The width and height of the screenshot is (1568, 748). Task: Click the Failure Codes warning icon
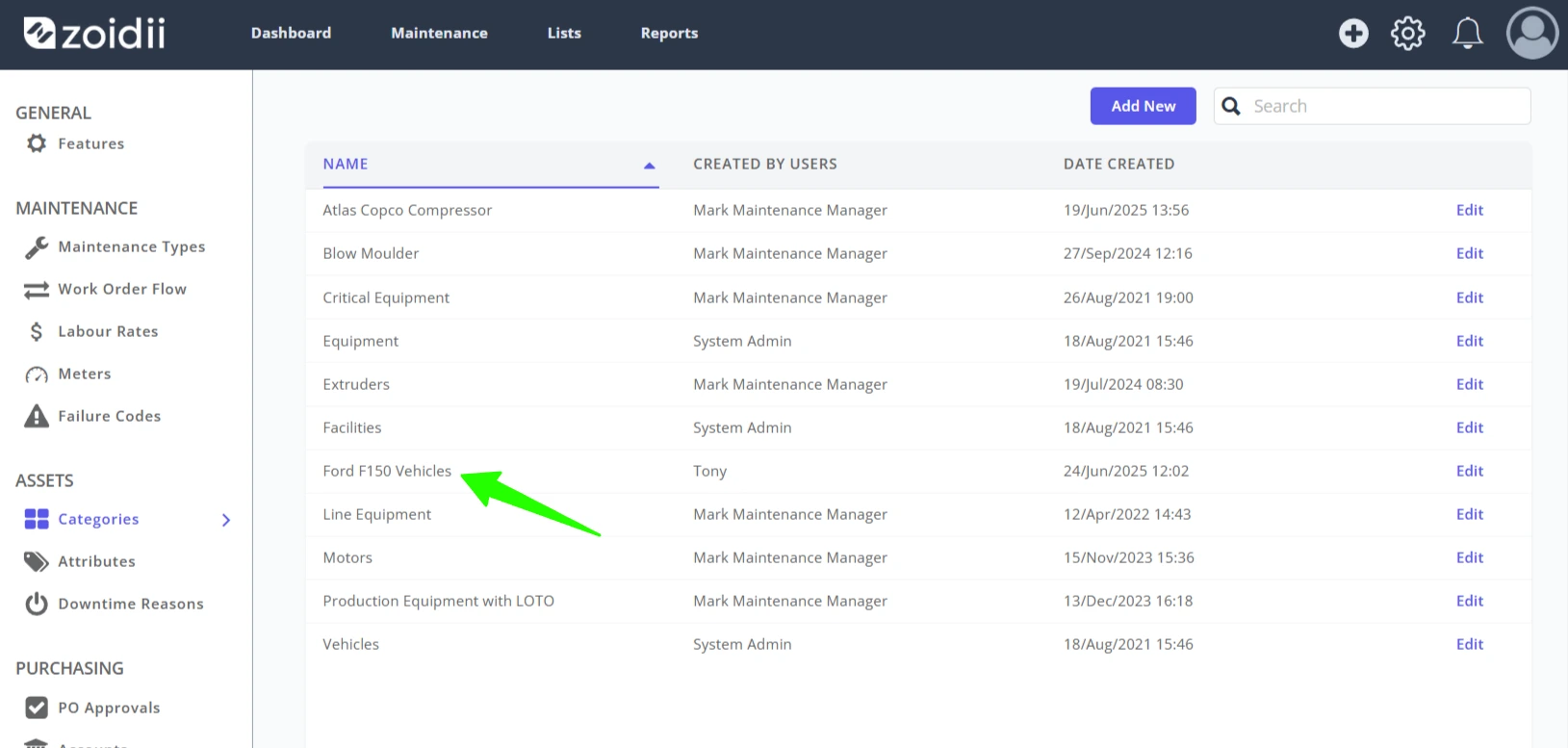coord(37,416)
